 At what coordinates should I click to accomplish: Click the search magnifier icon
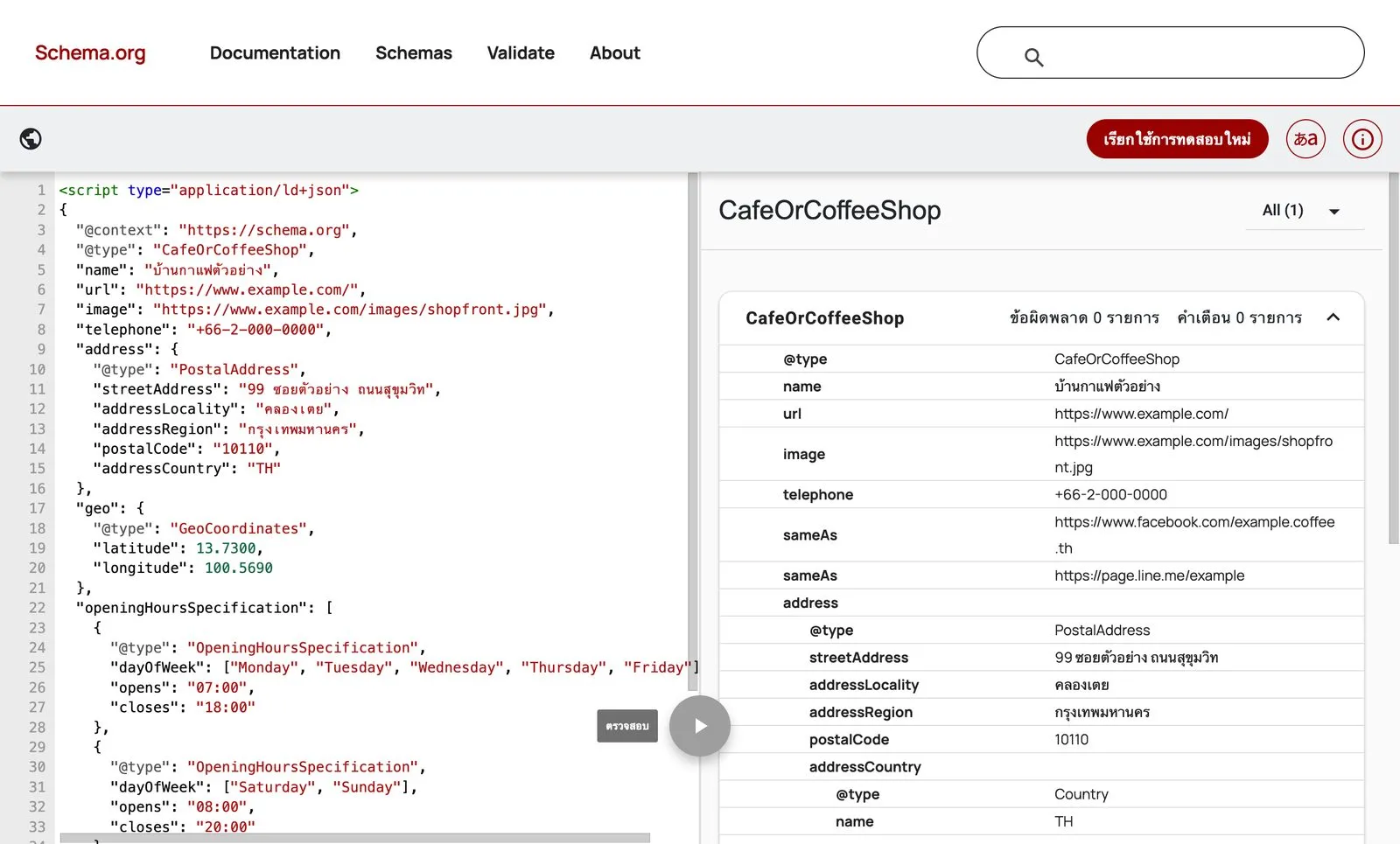point(1033,58)
